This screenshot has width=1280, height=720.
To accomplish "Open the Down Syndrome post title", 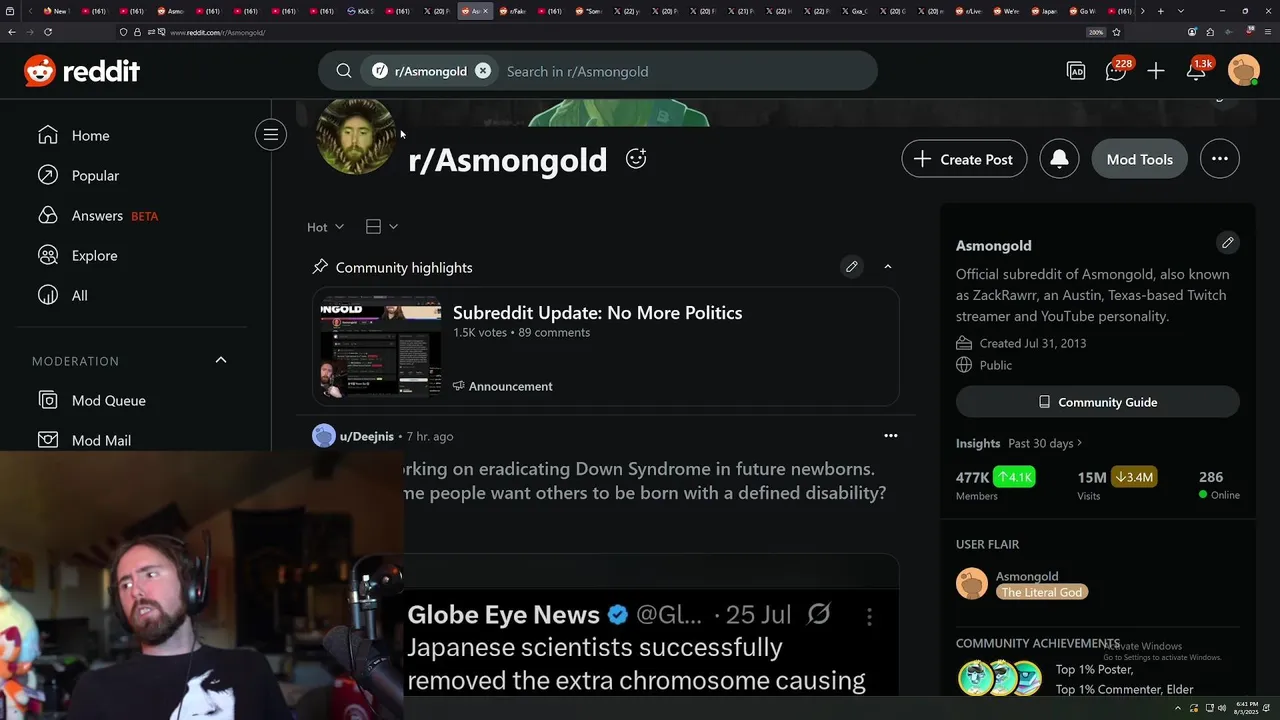I will tap(645, 481).
